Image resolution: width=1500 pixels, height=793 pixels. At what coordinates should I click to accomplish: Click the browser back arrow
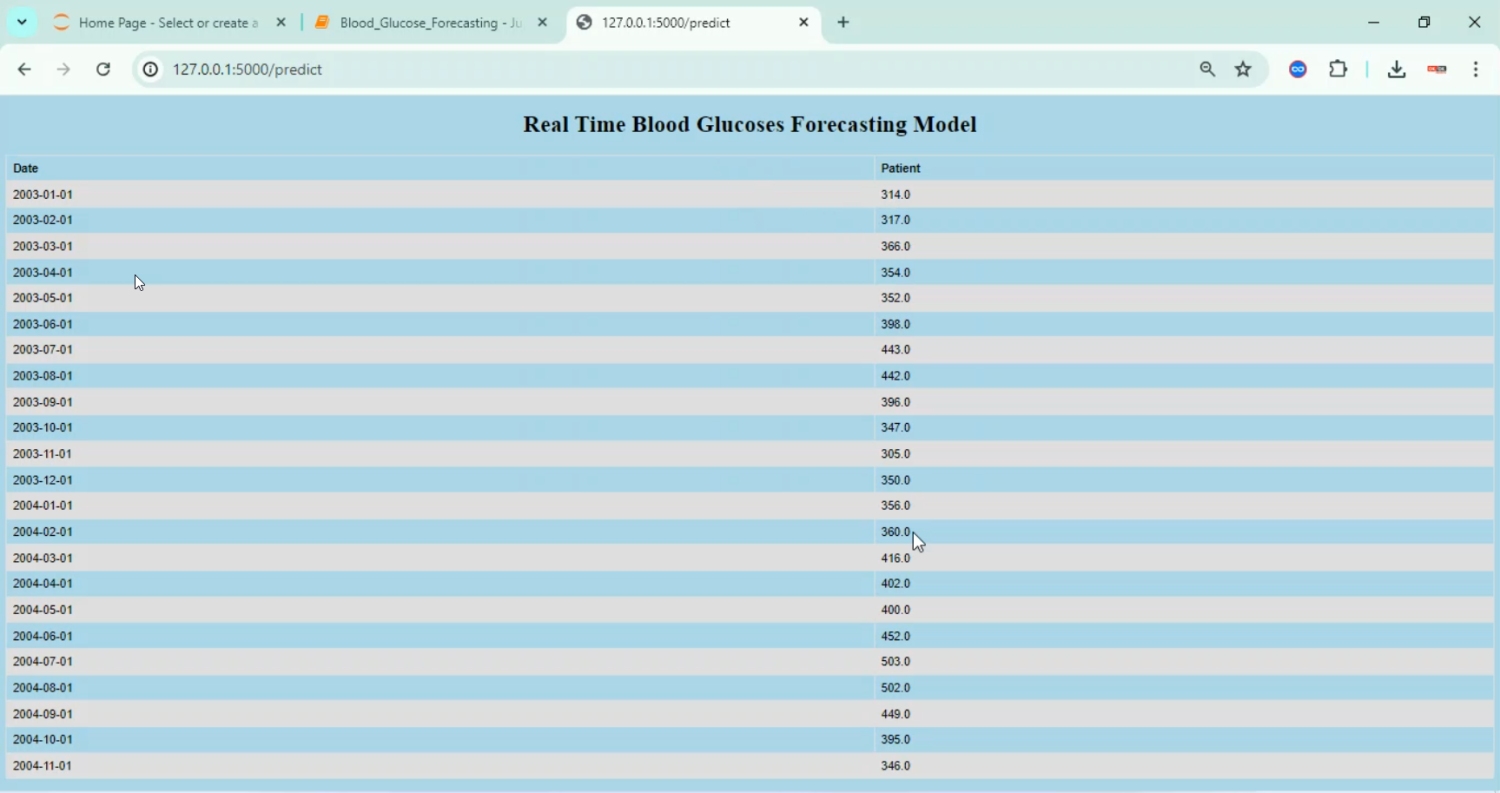click(x=24, y=69)
